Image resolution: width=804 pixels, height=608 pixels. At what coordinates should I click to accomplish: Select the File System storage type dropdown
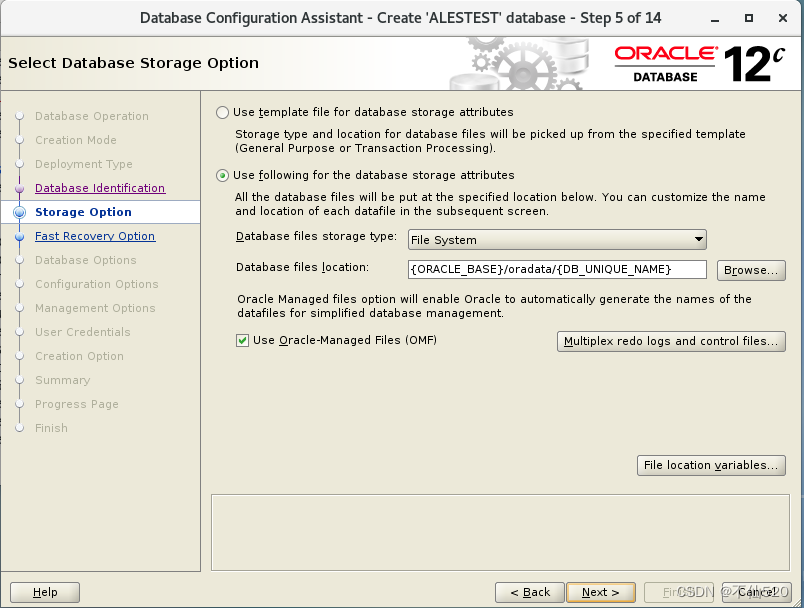[556, 240]
